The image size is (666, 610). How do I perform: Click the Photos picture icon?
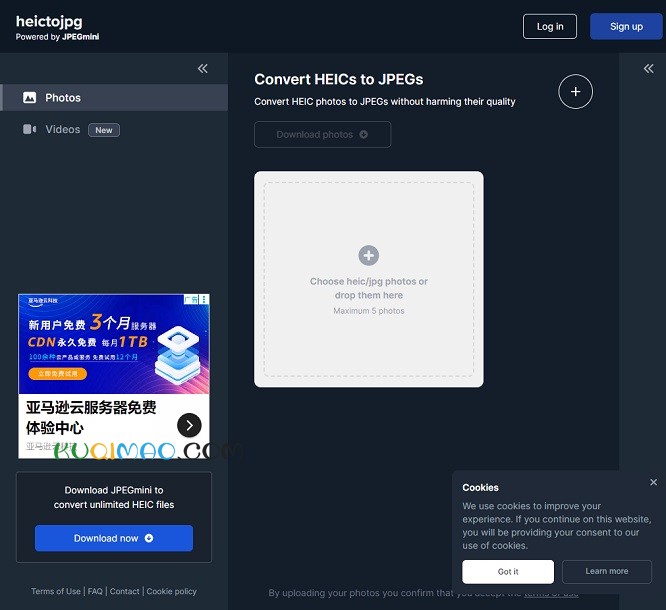click(29, 98)
